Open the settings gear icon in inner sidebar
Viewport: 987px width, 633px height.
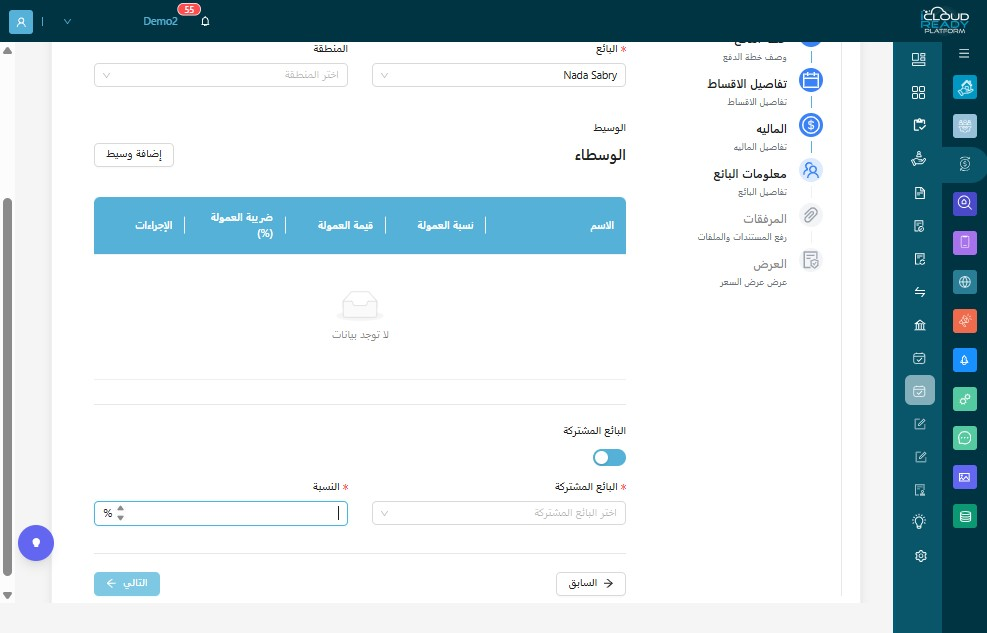921,556
